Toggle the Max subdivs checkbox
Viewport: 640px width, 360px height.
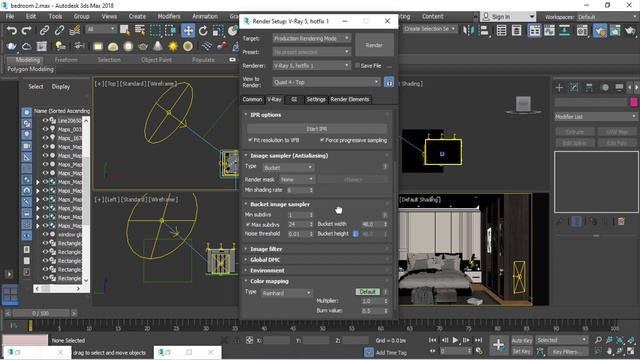pyautogui.click(x=248, y=224)
